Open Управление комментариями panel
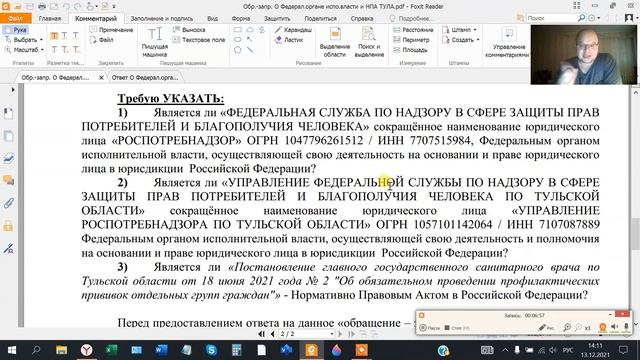Screen dimensions: 640x360 click(x=508, y=42)
